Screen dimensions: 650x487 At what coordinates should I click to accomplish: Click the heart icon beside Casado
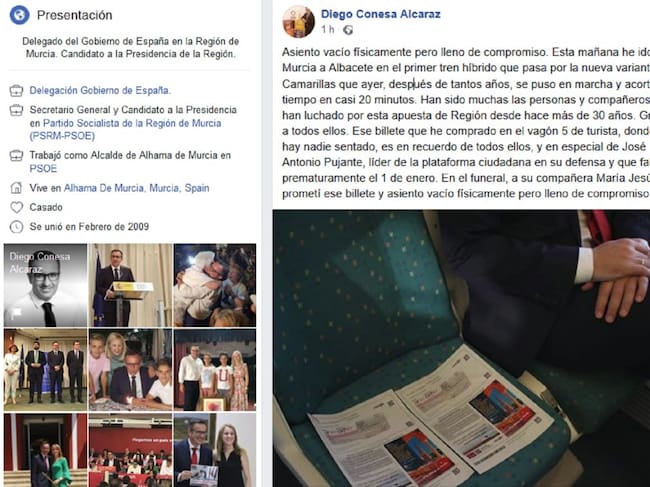pos(16,207)
